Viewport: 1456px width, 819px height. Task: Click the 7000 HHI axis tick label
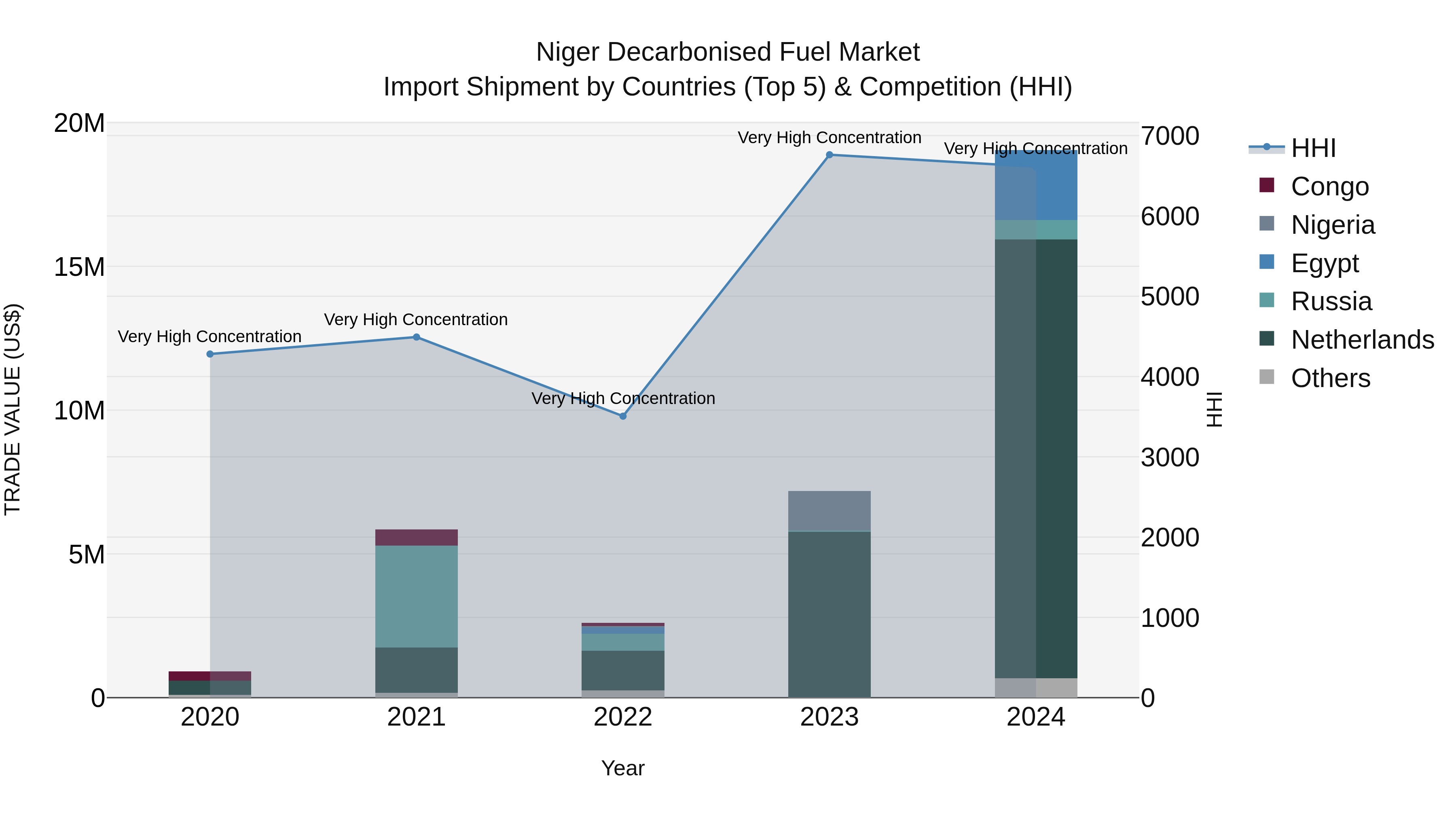1170,135
